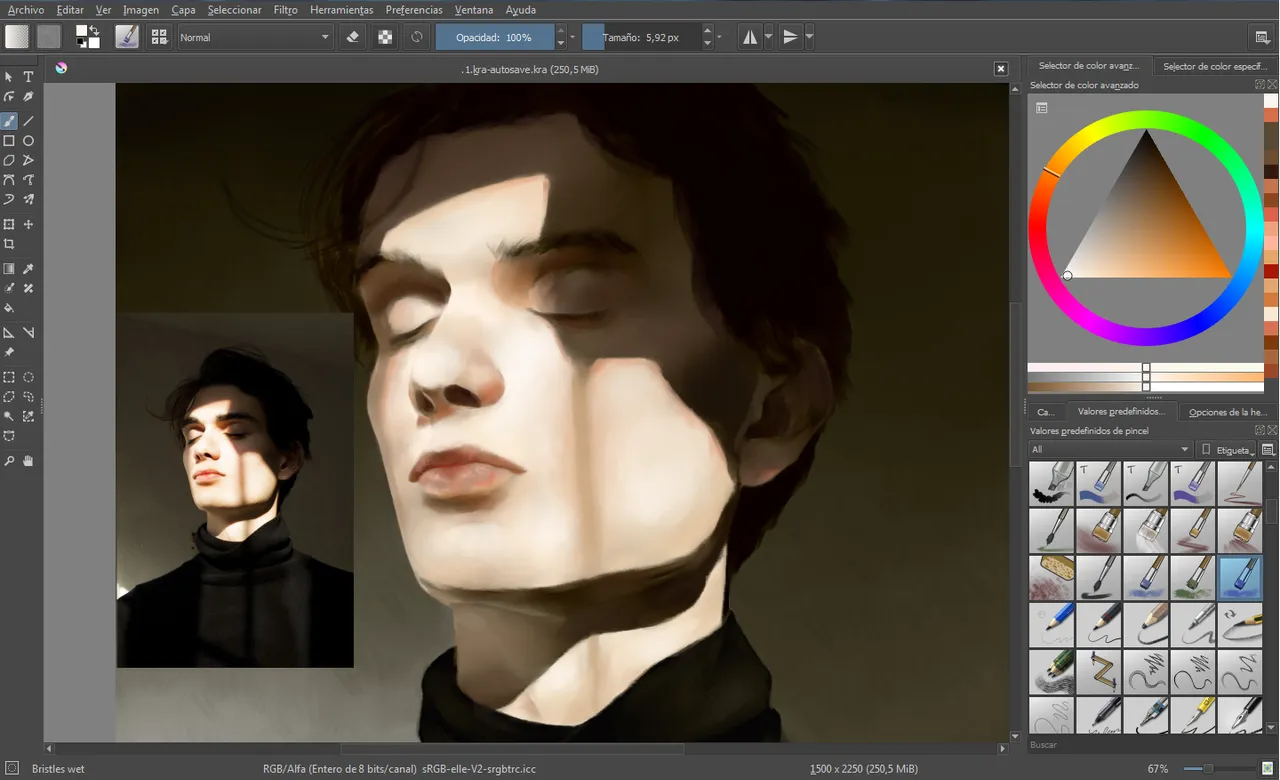Expand vertical mirror options arrow
1280x780 pixels.
(808, 37)
